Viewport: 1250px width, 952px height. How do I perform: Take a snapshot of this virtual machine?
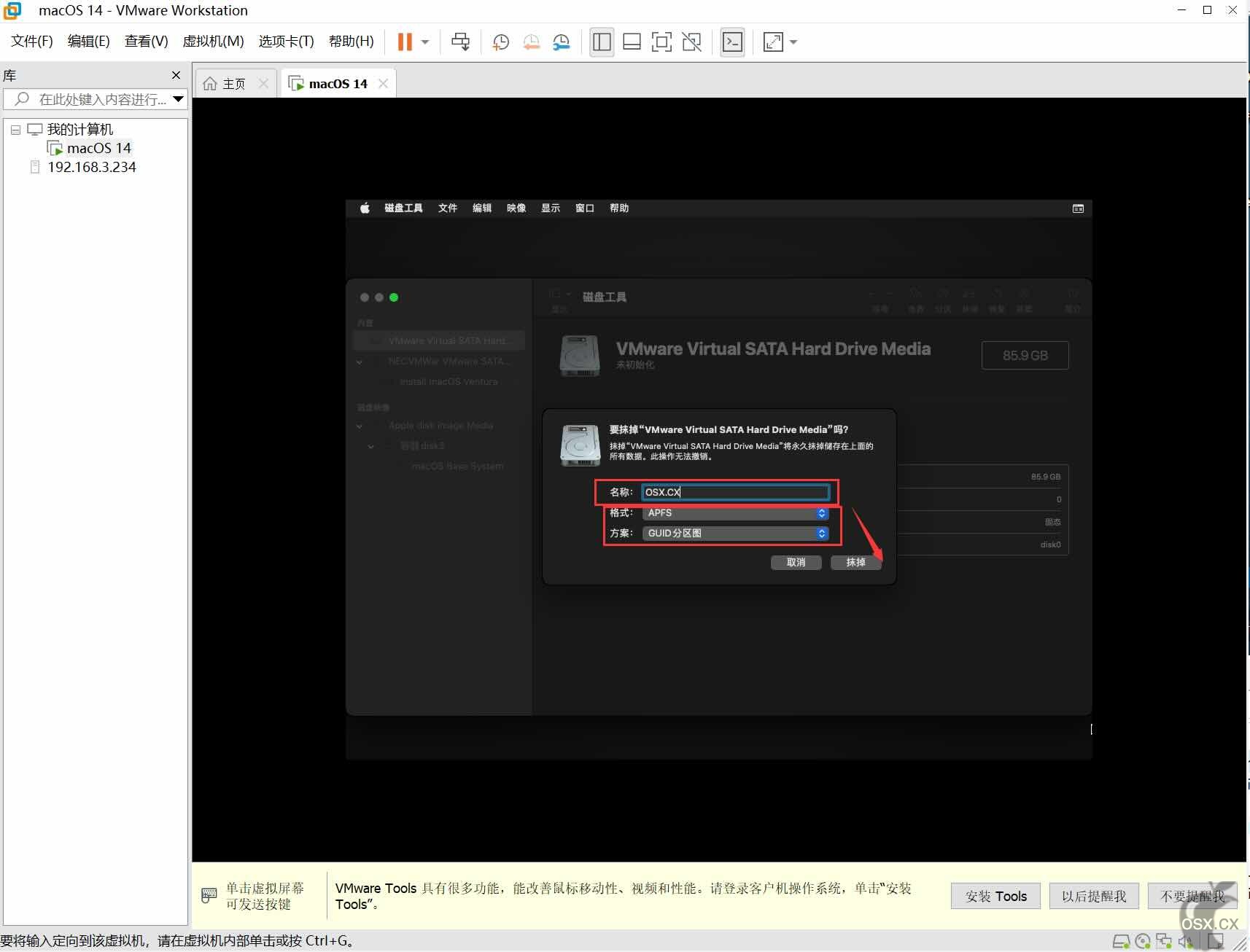pos(500,42)
